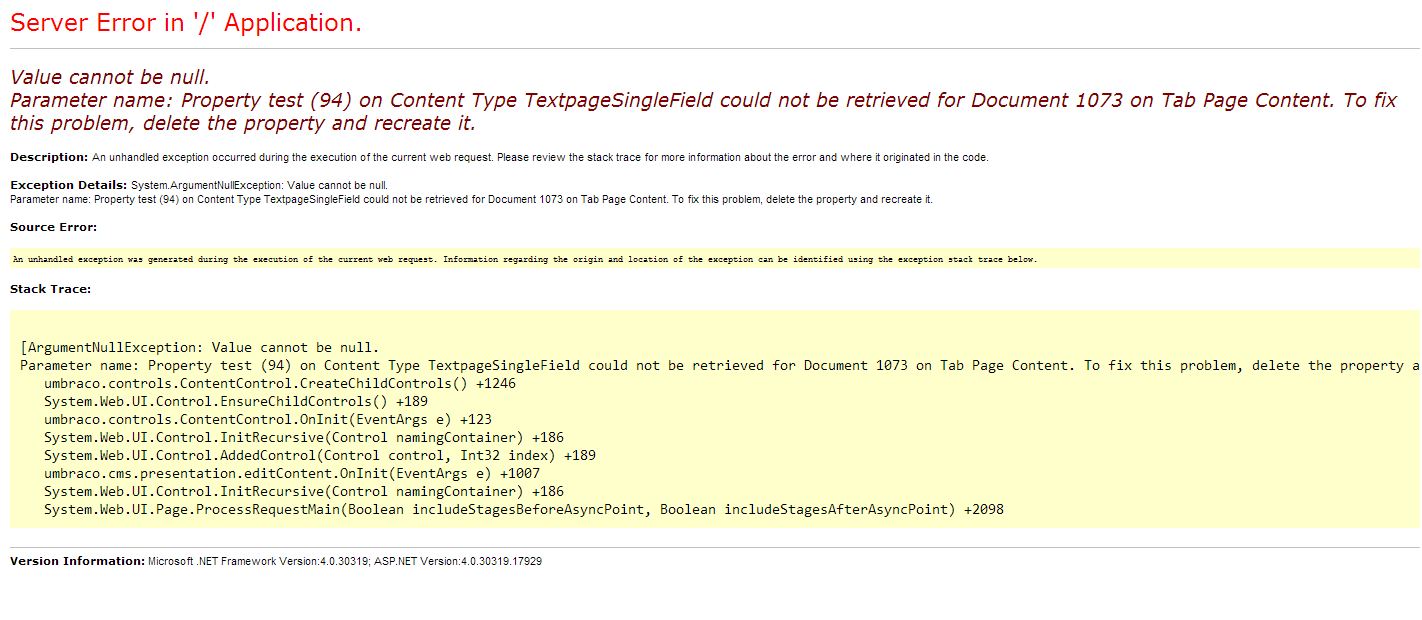The width and height of the screenshot is (1422, 620).
Task: Click the bold 'Description:' label
Action: tap(49, 157)
